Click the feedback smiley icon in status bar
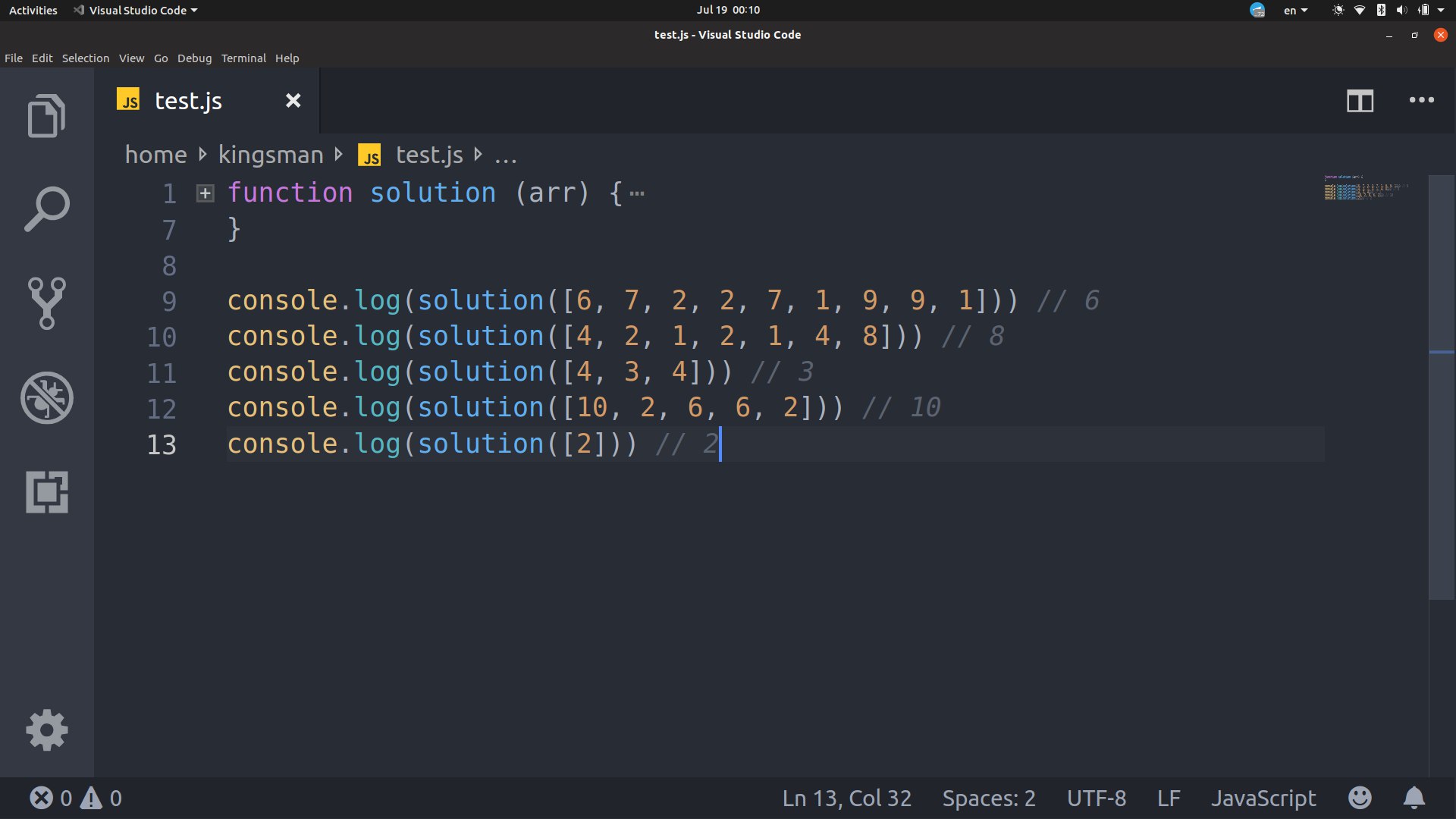Image resolution: width=1456 pixels, height=819 pixels. tap(1360, 798)
